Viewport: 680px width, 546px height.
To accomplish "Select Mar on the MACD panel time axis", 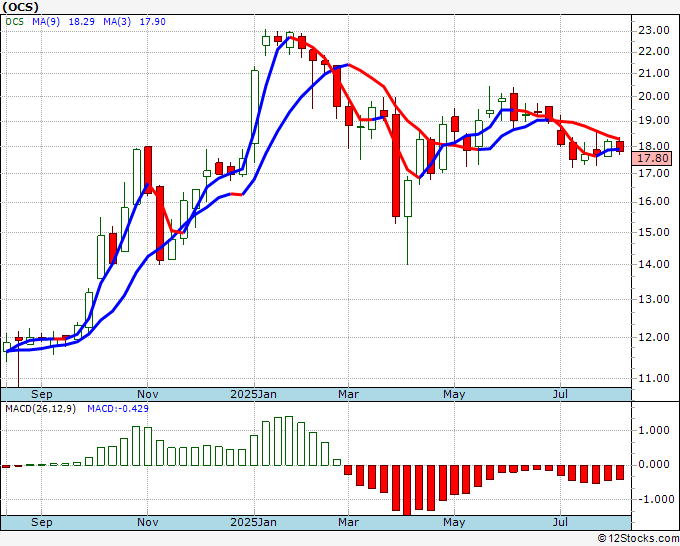I will coord(348,522).
